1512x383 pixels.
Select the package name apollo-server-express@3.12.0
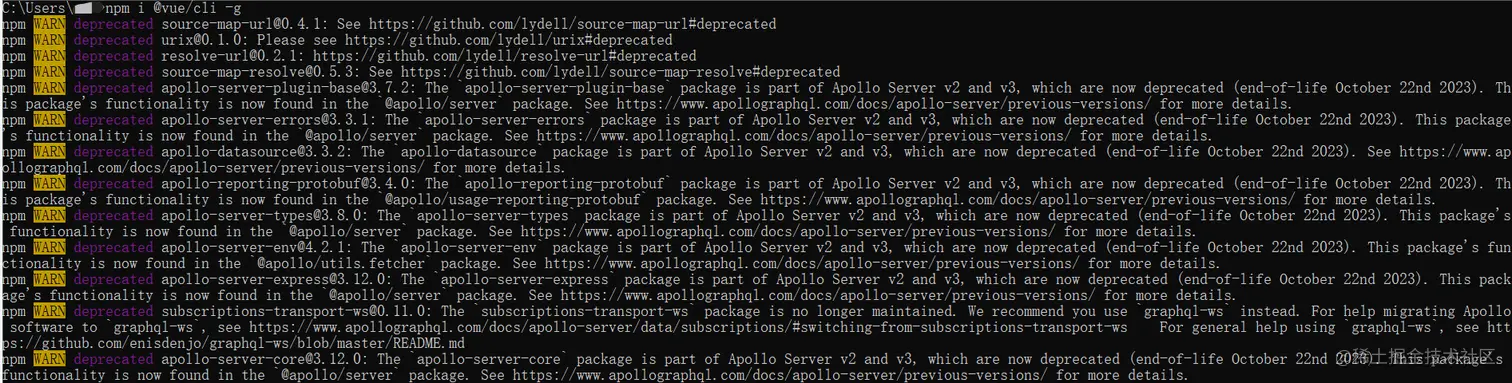click(276, 279)
